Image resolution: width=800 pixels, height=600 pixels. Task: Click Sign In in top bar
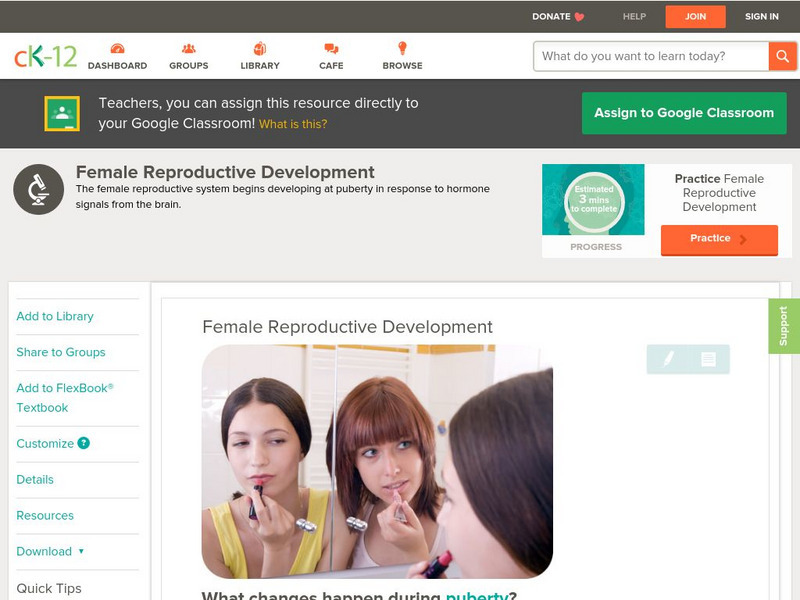click(761, 17)
